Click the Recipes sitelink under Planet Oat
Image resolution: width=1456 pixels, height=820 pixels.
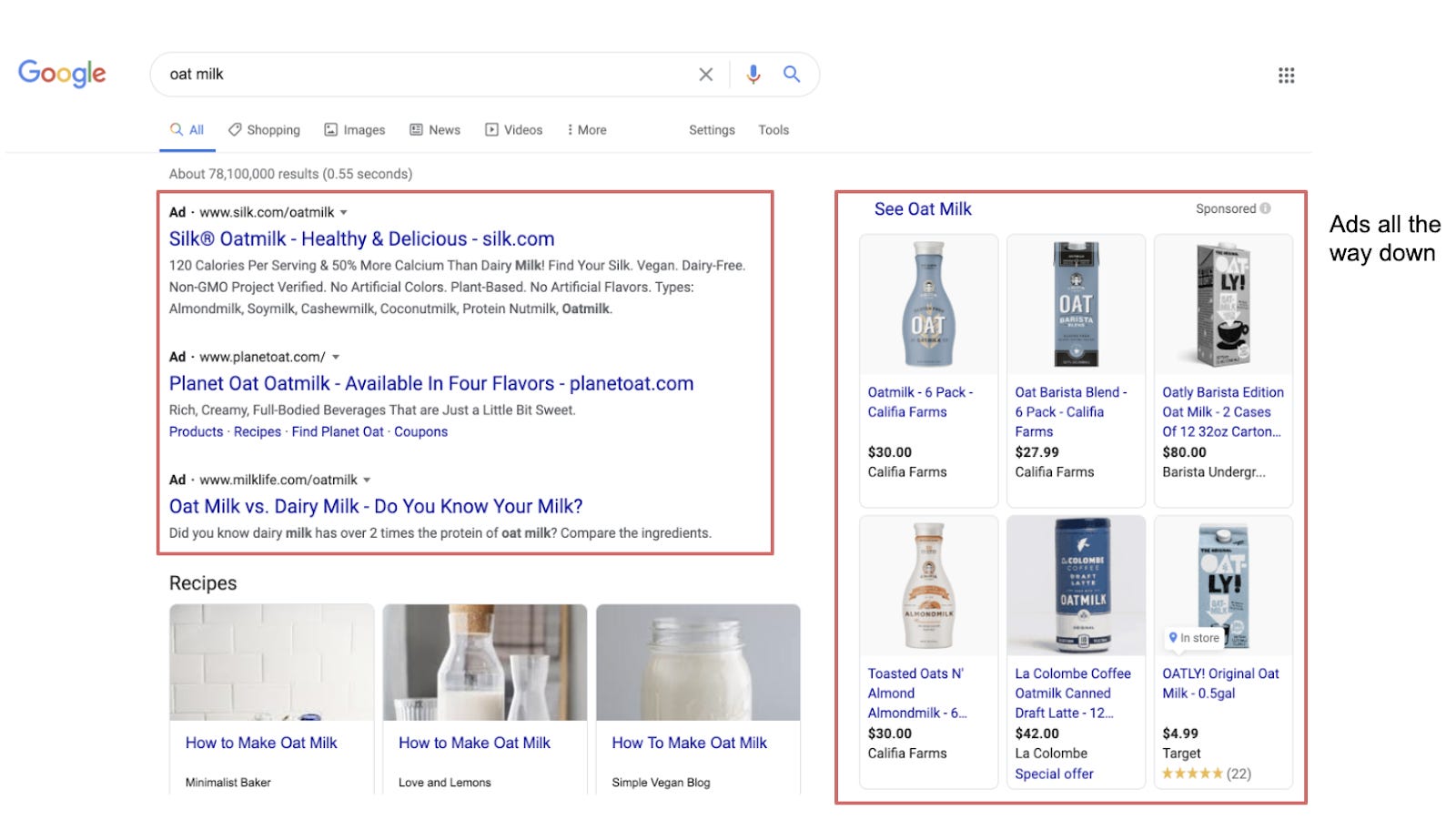tap(258, 432)
